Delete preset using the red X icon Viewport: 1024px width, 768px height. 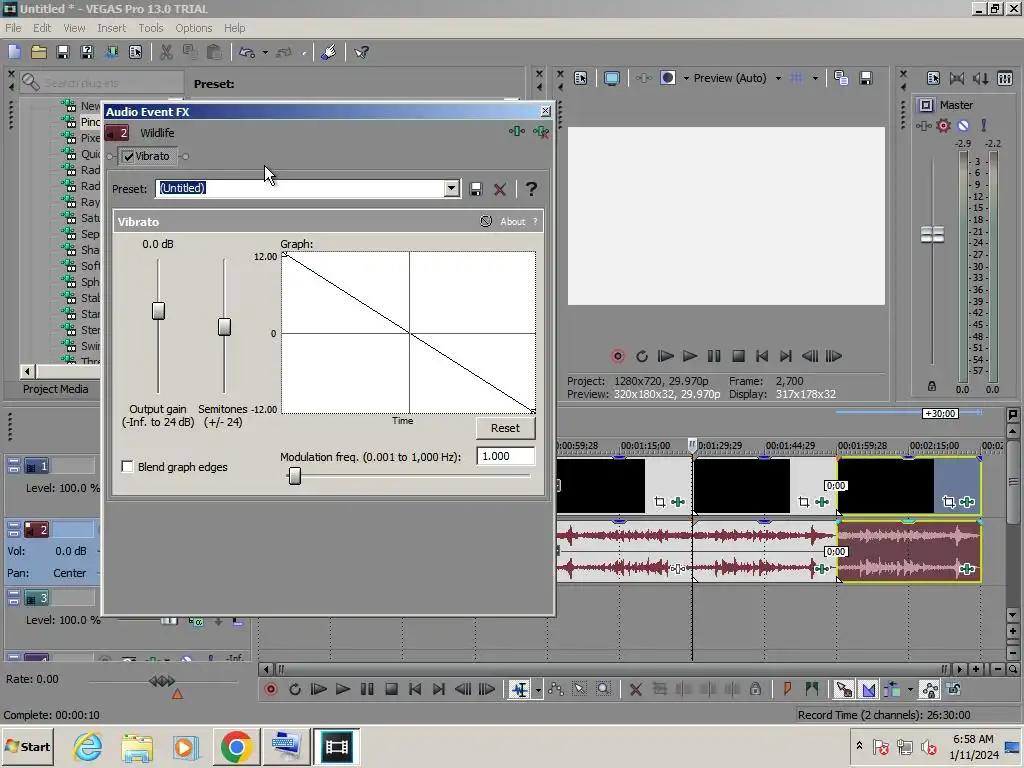pyautogui.click(x=500, y=189)
